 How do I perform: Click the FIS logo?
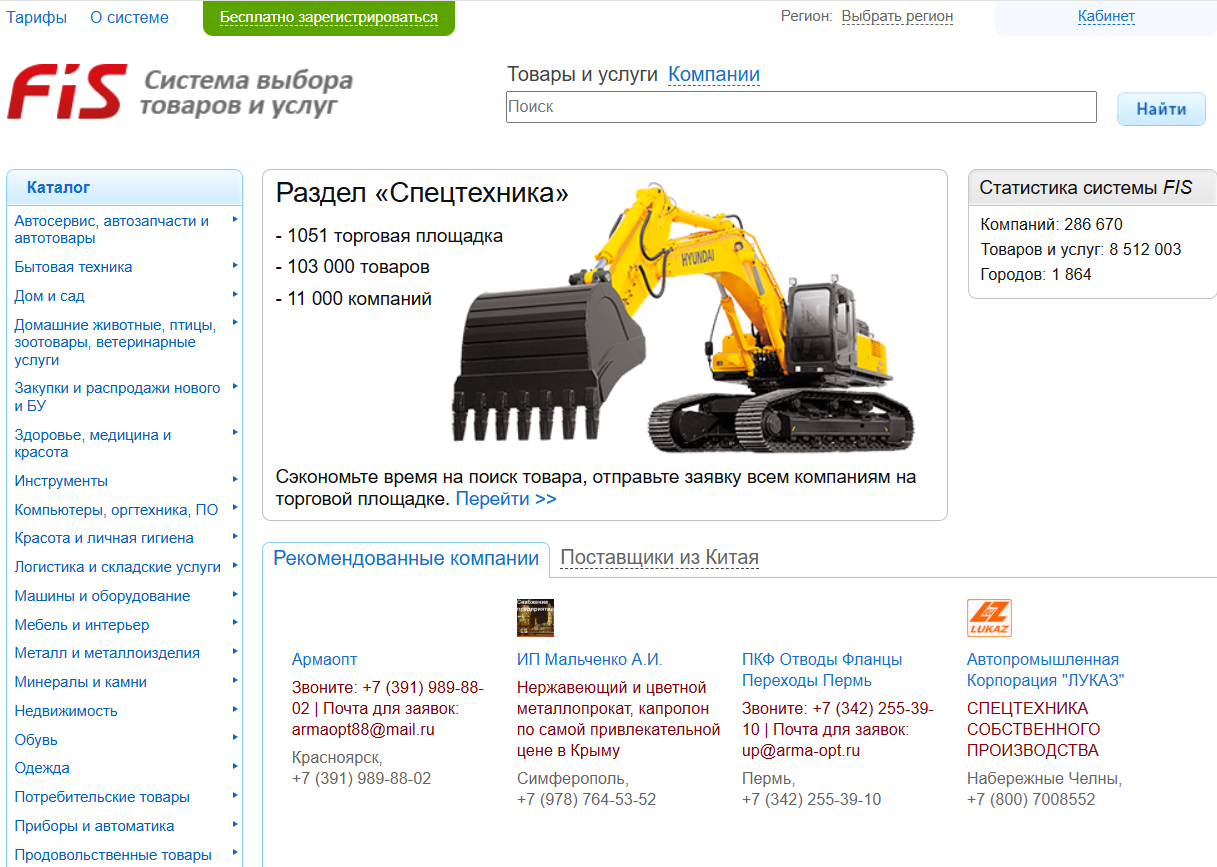[68, 92]
